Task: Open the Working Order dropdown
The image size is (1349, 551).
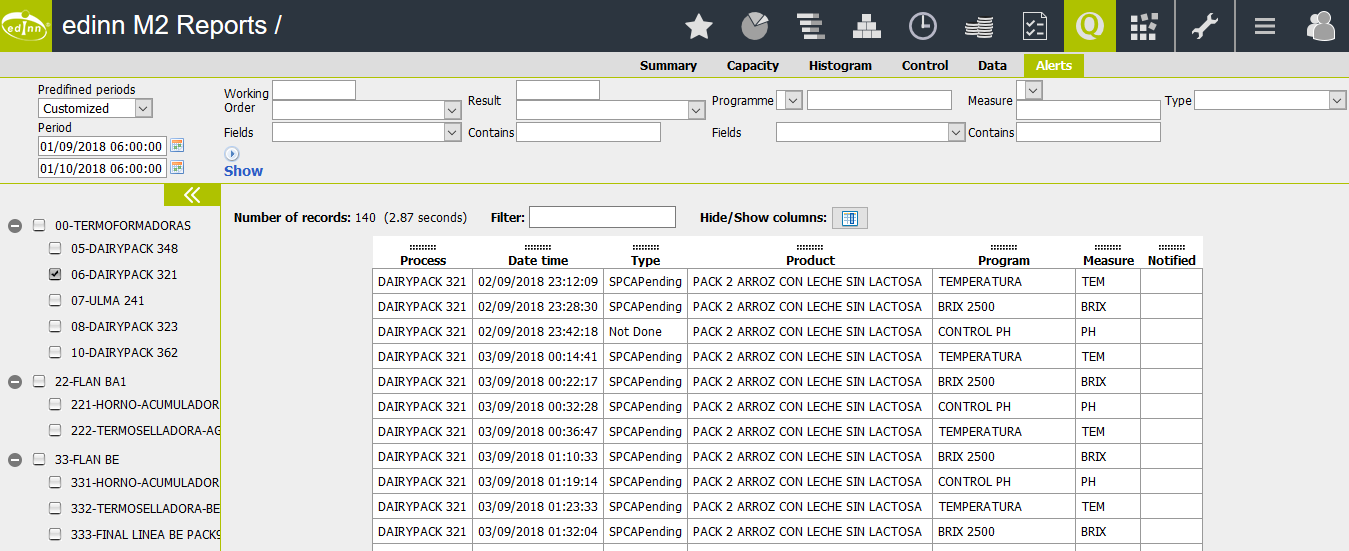Action: [x=366, y=110]
